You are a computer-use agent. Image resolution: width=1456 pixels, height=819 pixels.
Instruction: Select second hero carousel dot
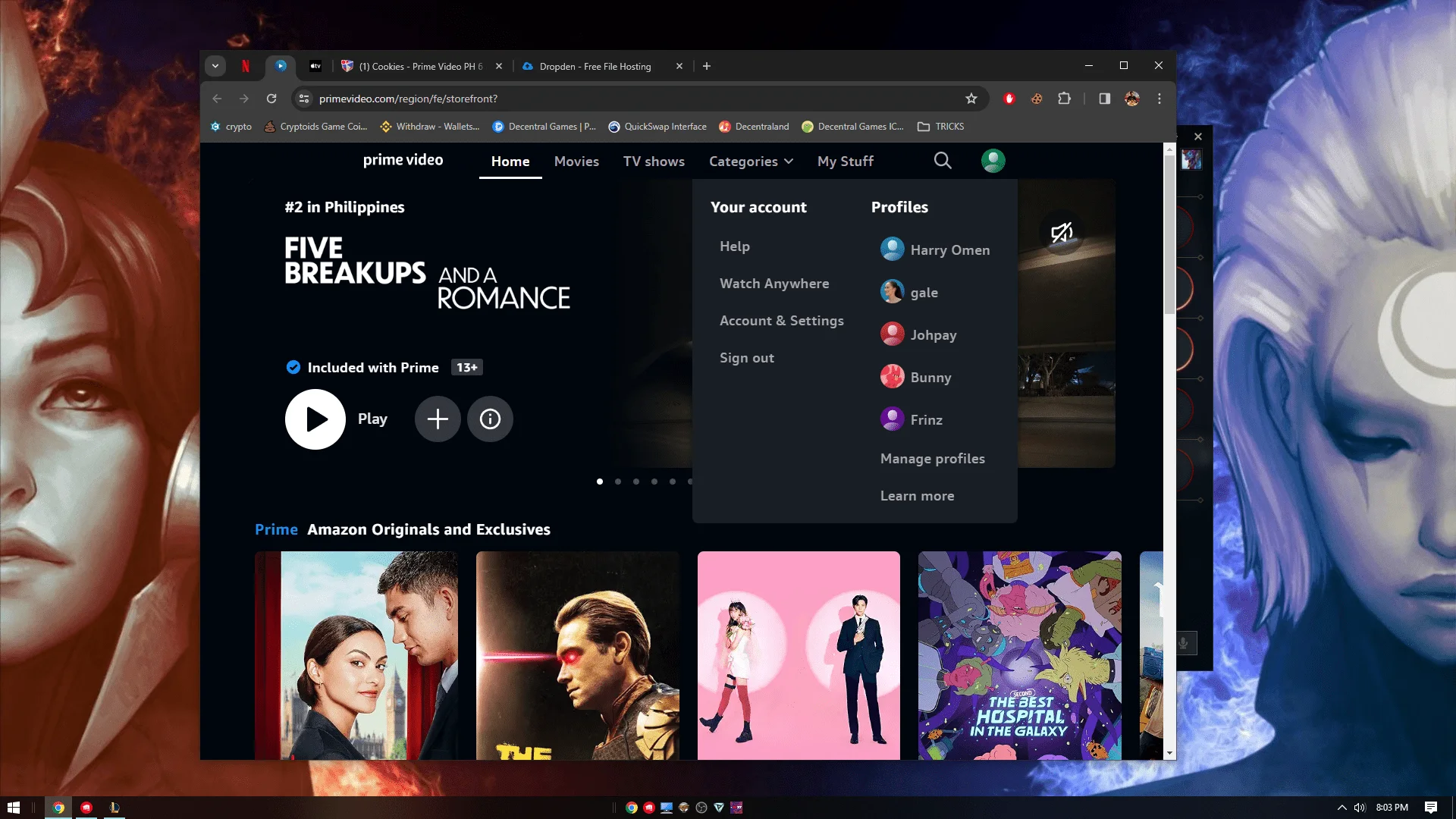[618, 482]
